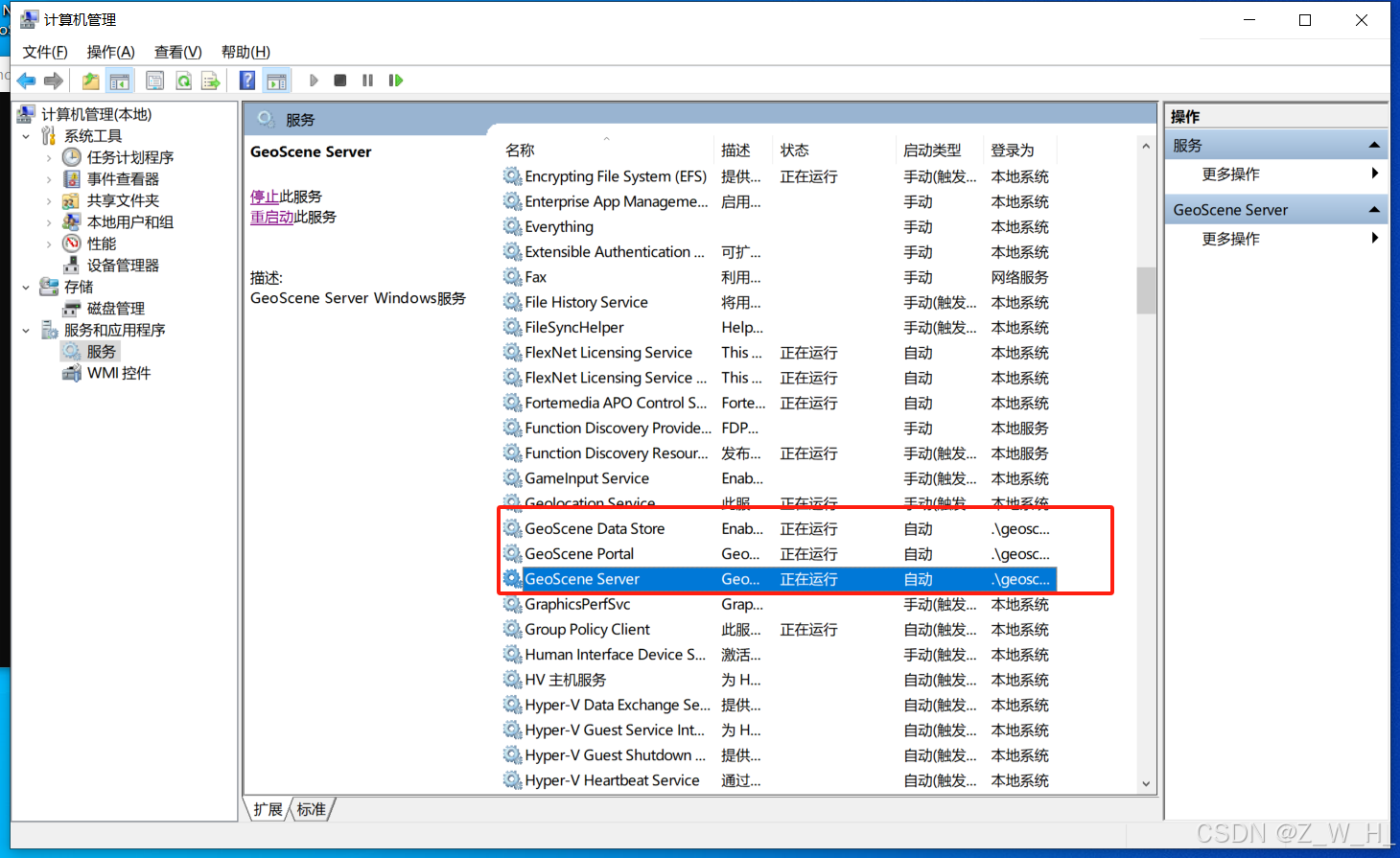The image size is (1400, 858).
Task: Collapse the 服务和应用程序 tree node
Action: coord(26,330)
